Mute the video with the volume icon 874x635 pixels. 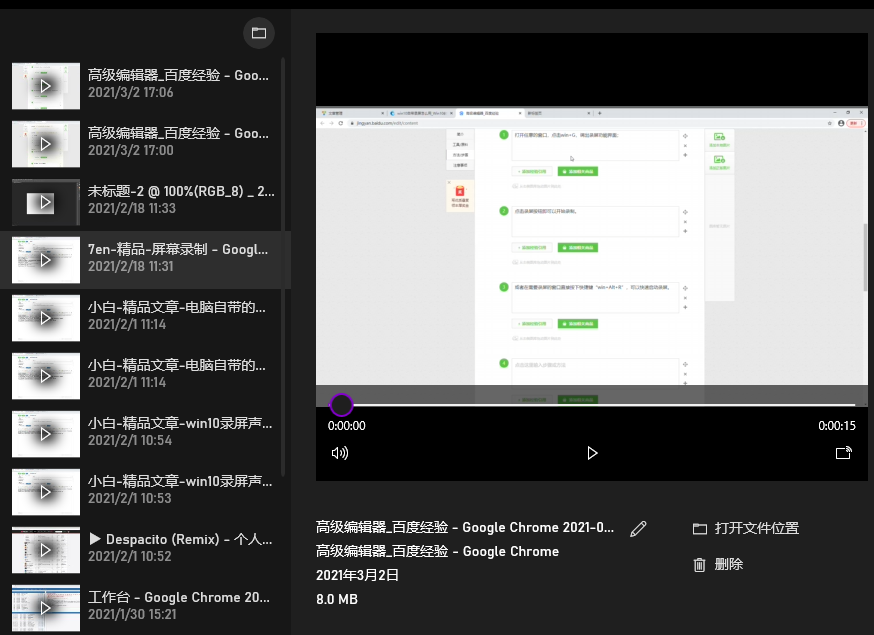(340, 453)
